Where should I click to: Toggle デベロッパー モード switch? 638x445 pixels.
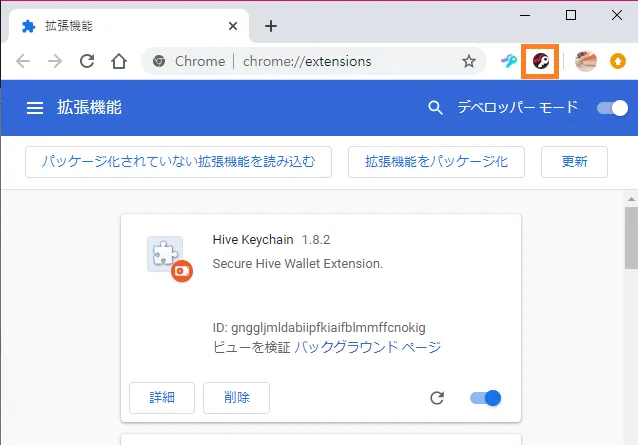(612, 108)
